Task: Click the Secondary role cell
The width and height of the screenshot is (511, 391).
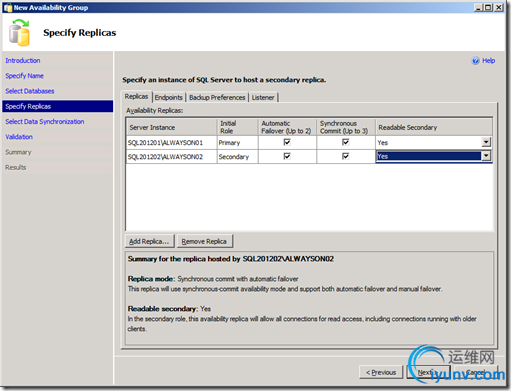Action: click(237, 157)
